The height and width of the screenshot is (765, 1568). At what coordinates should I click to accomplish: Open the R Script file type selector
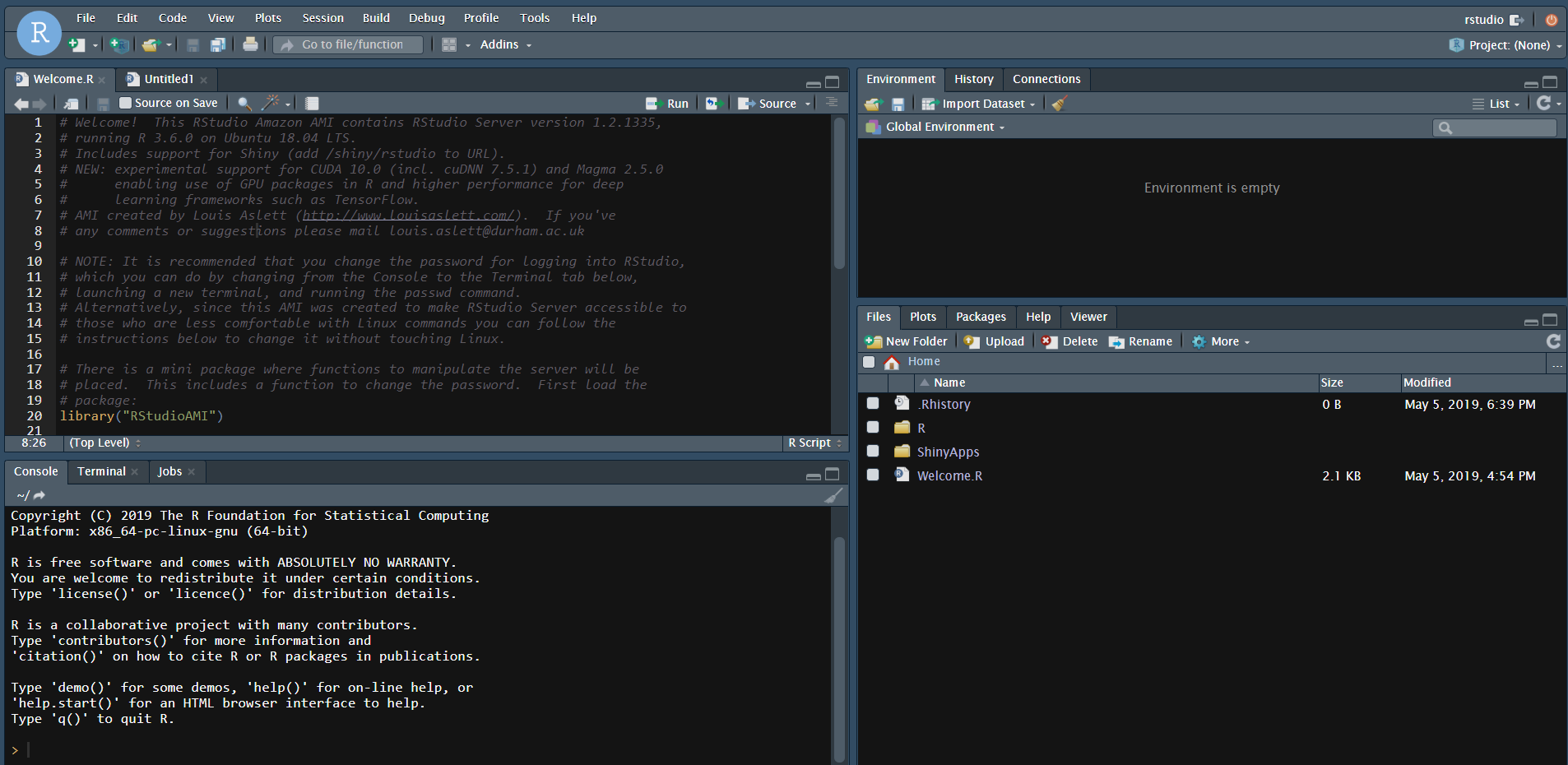click(814, 443)
